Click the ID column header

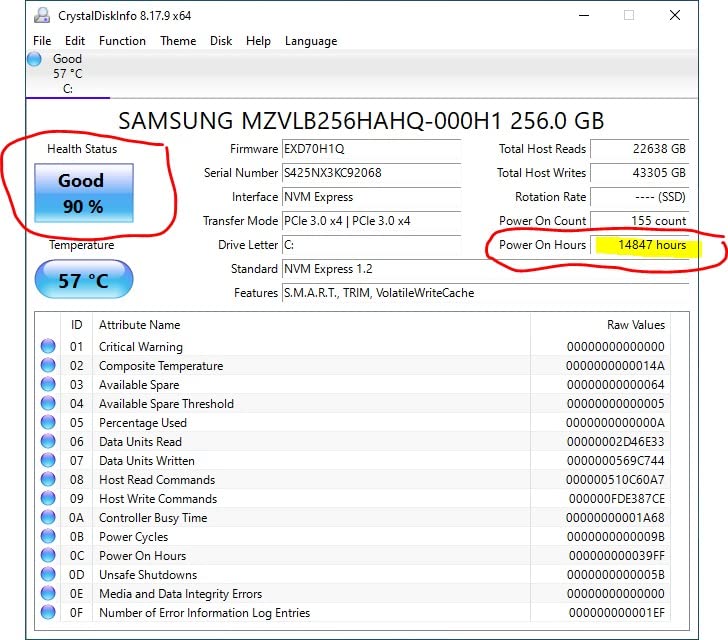(77, 325)
